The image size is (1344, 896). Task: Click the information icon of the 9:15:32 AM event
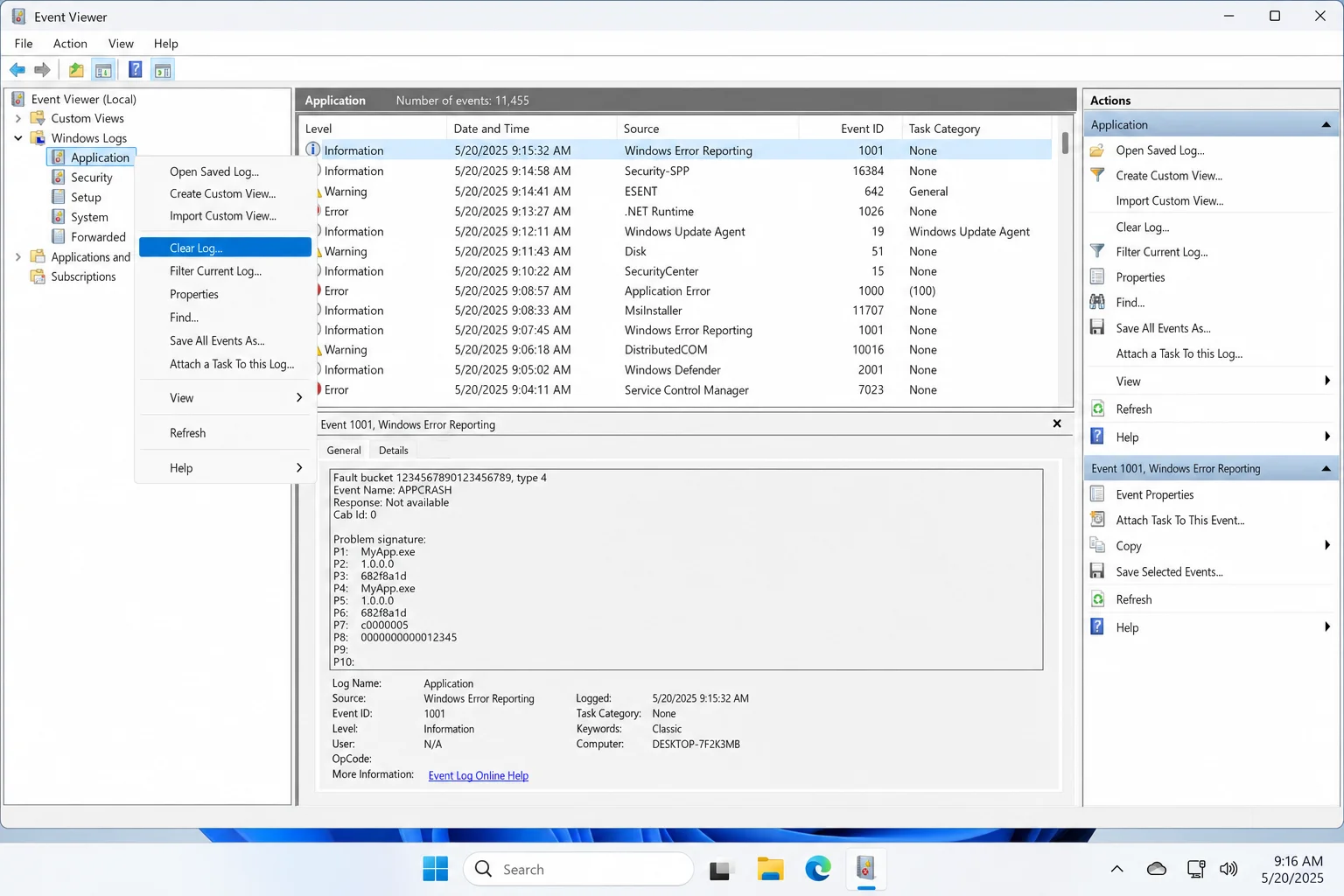click(x=312, y=150)
